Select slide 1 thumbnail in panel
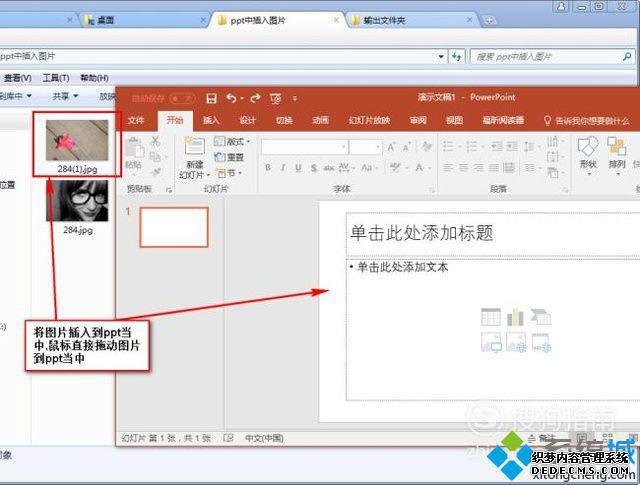 pos(174,227)
